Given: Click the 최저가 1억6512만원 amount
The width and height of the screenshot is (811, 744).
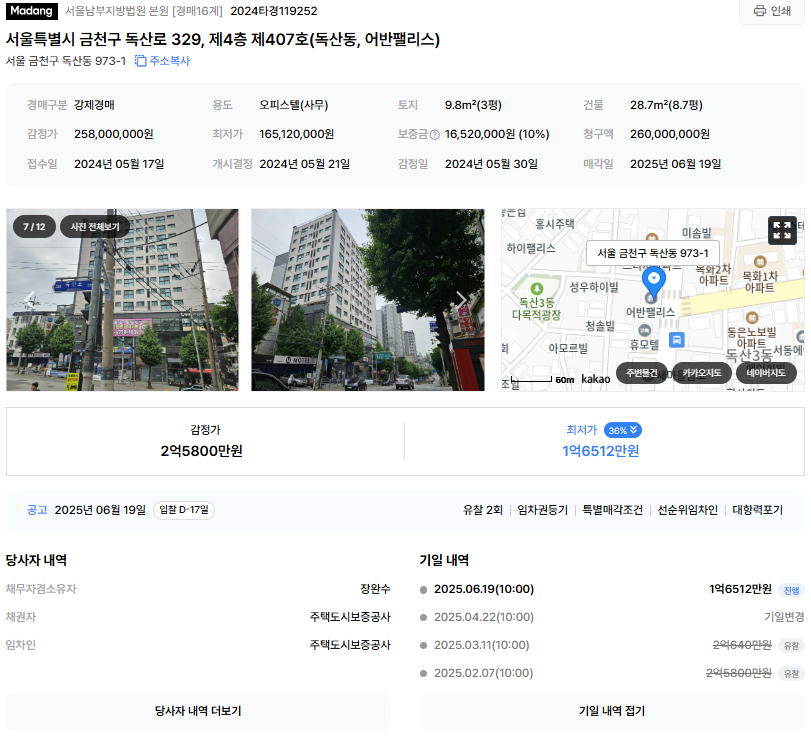Looking at the screenshot, I should (600, 451).
